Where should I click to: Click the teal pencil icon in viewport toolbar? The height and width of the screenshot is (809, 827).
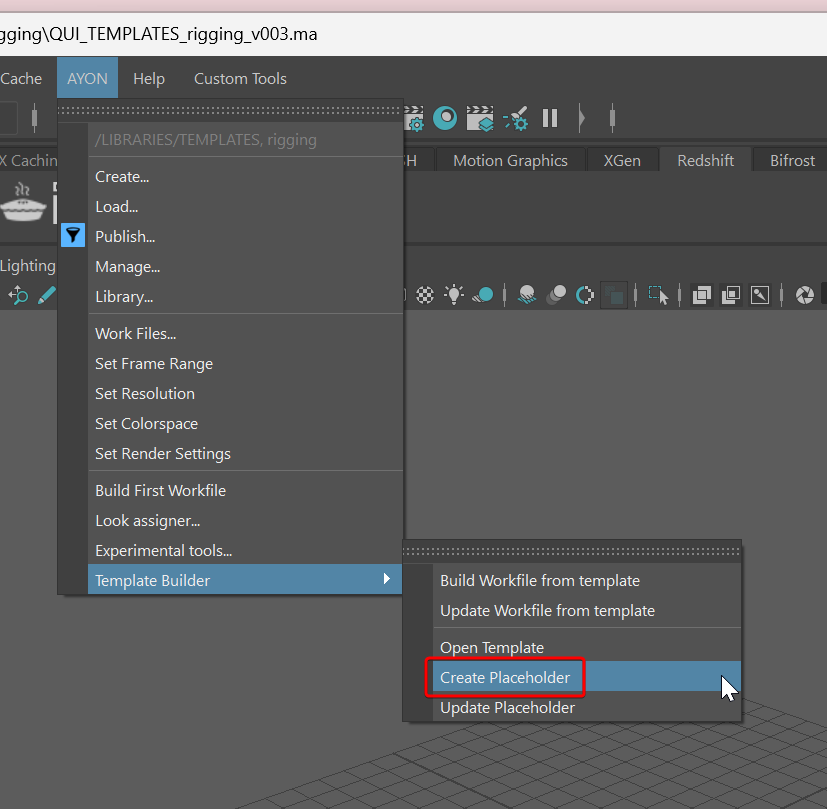[x=46, y=295]
